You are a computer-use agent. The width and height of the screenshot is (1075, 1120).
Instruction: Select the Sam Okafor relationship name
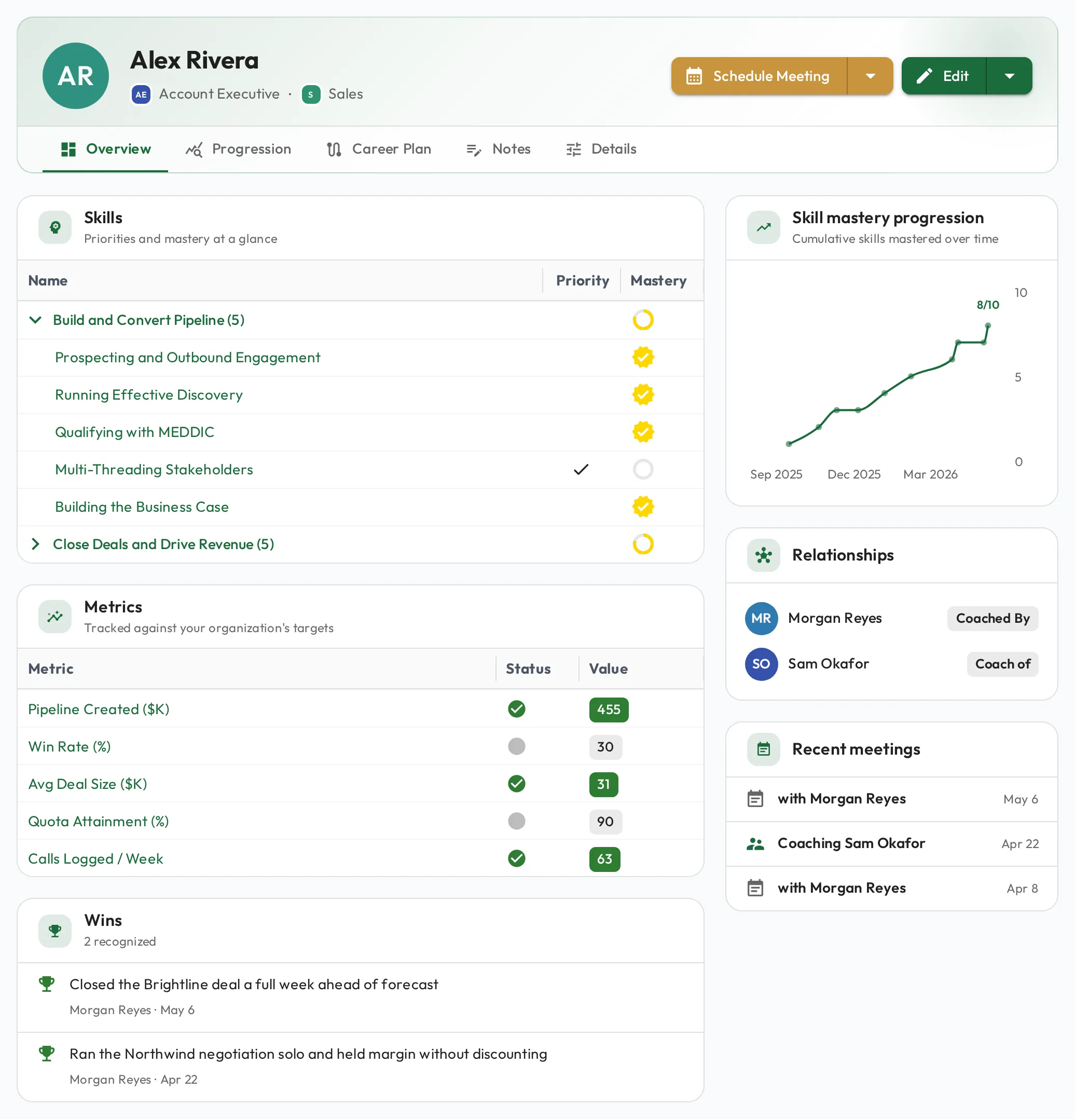(828, 664)
